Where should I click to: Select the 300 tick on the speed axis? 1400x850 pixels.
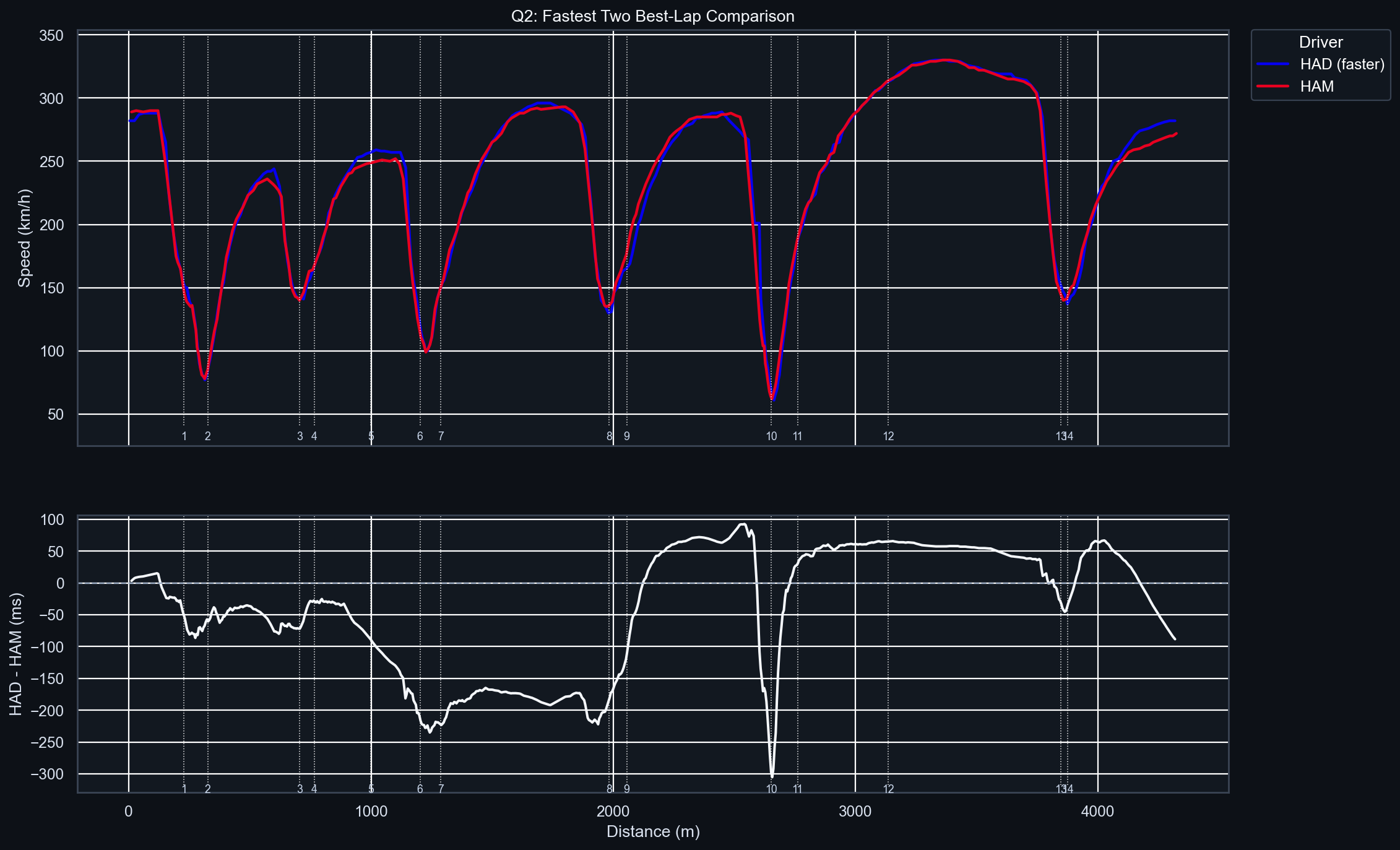coord(51,98)
